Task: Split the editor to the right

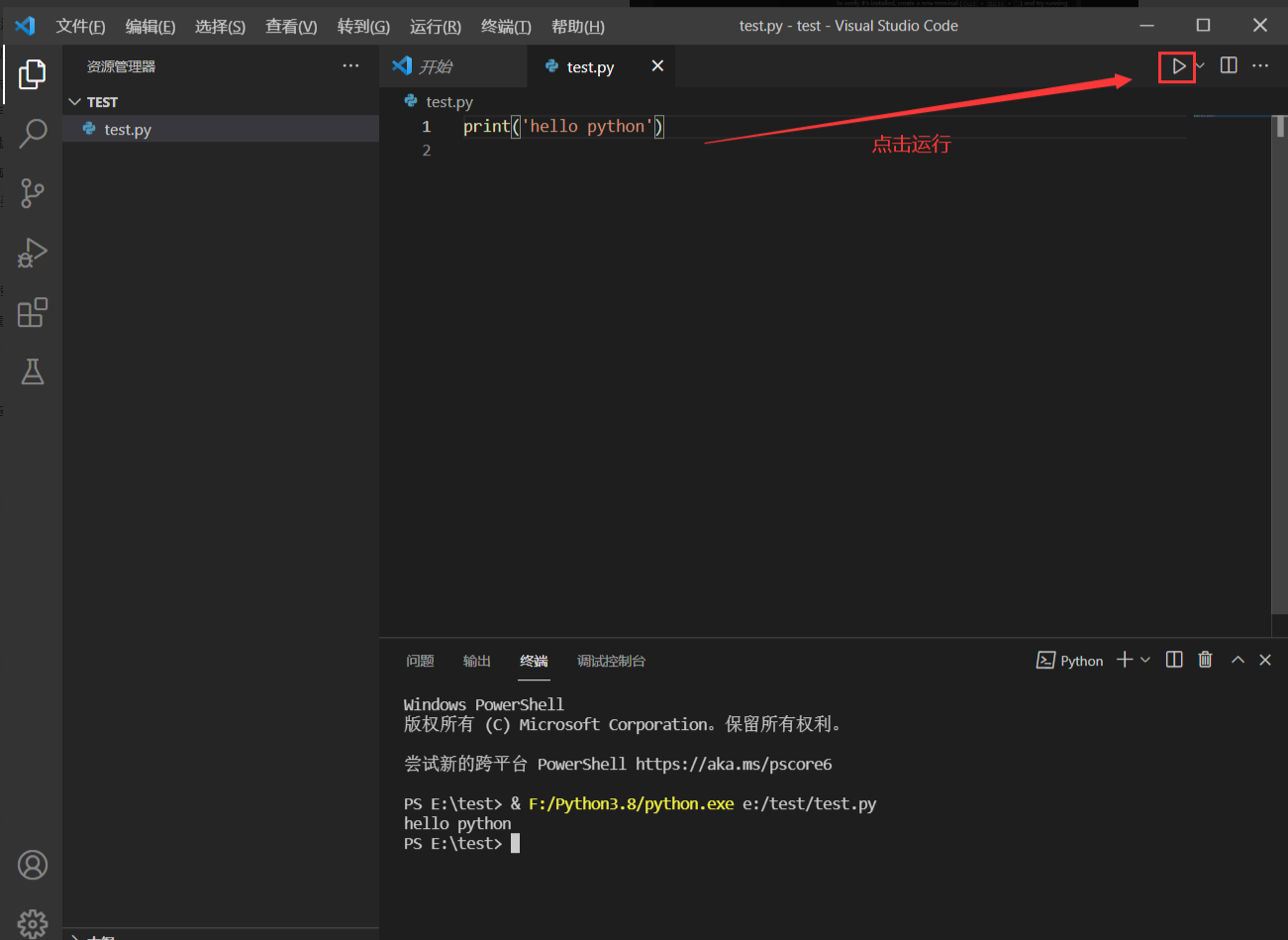Action: [x=1229, y=65]
